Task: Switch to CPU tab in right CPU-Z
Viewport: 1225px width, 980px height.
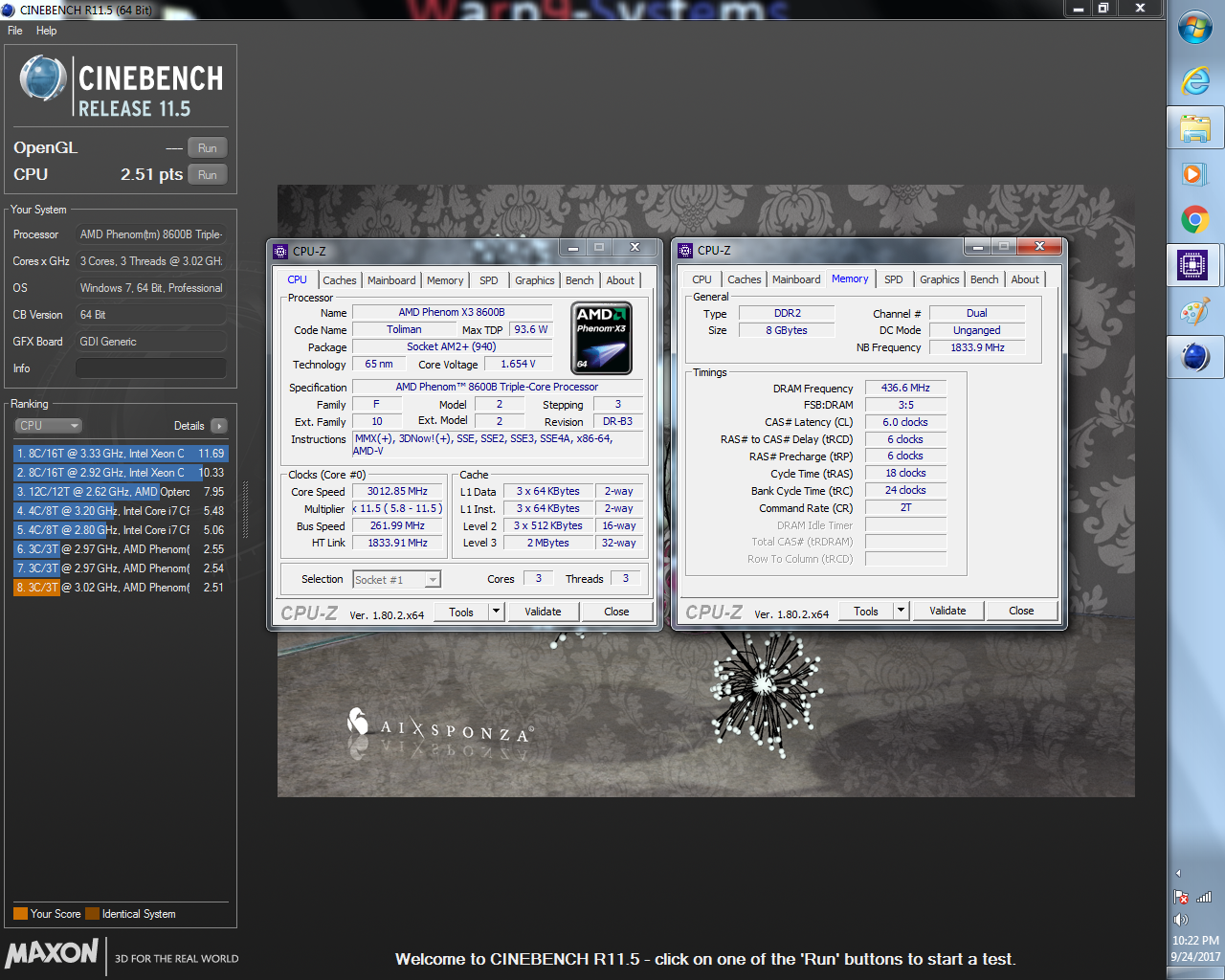Action: coord(702,279)
